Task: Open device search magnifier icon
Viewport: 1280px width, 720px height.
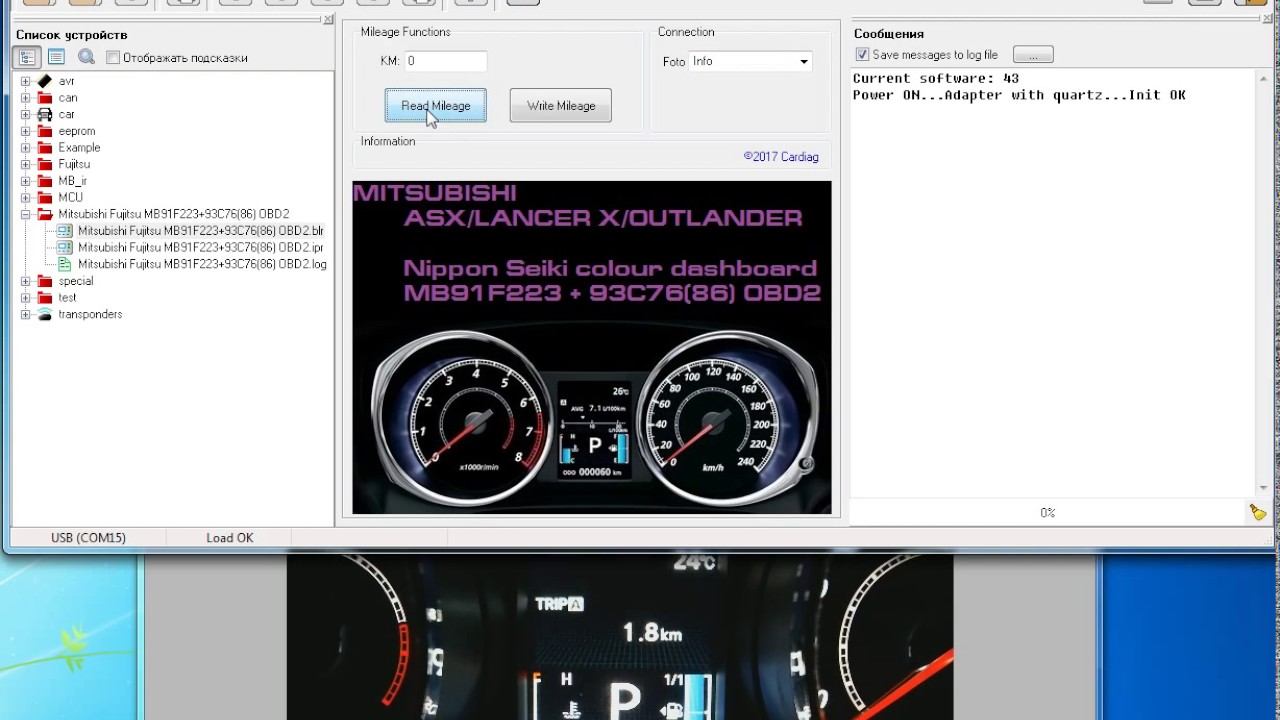Action: 87,57
